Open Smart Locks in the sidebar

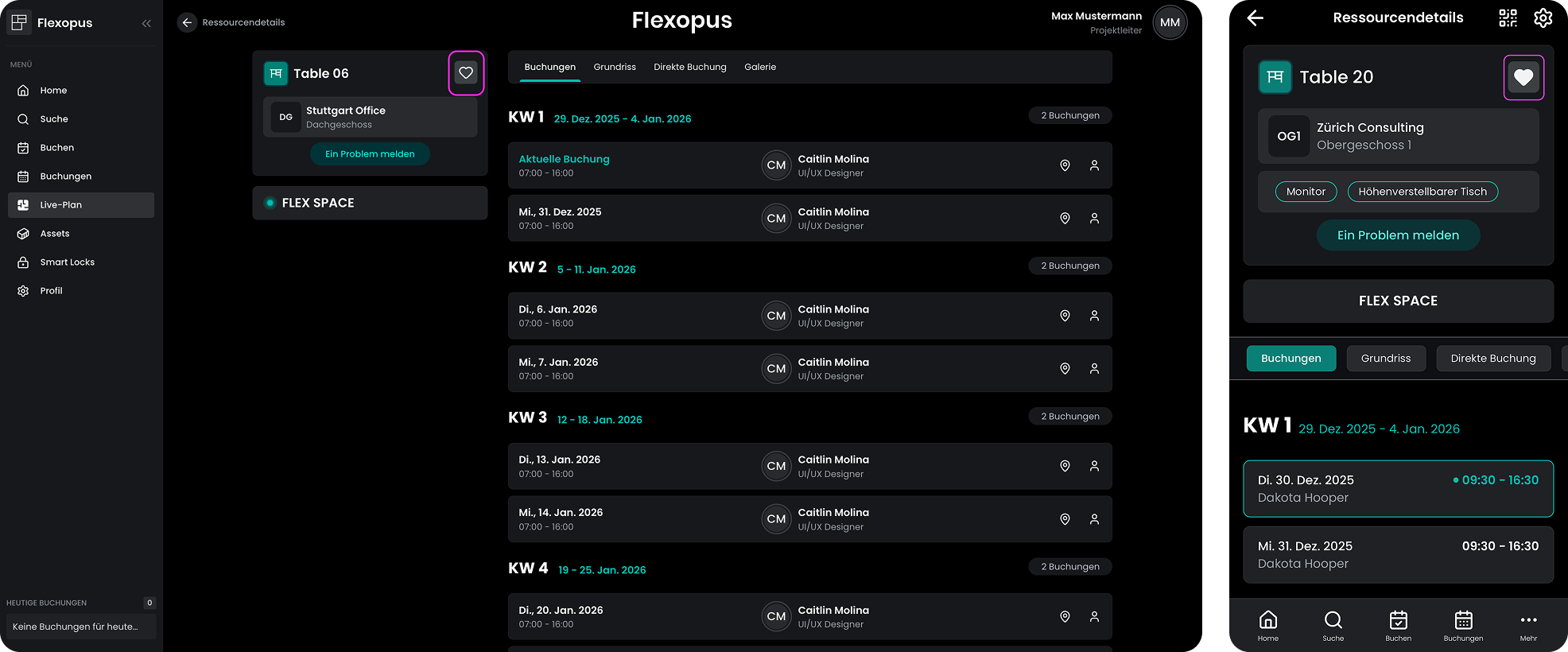coord(67,262)
